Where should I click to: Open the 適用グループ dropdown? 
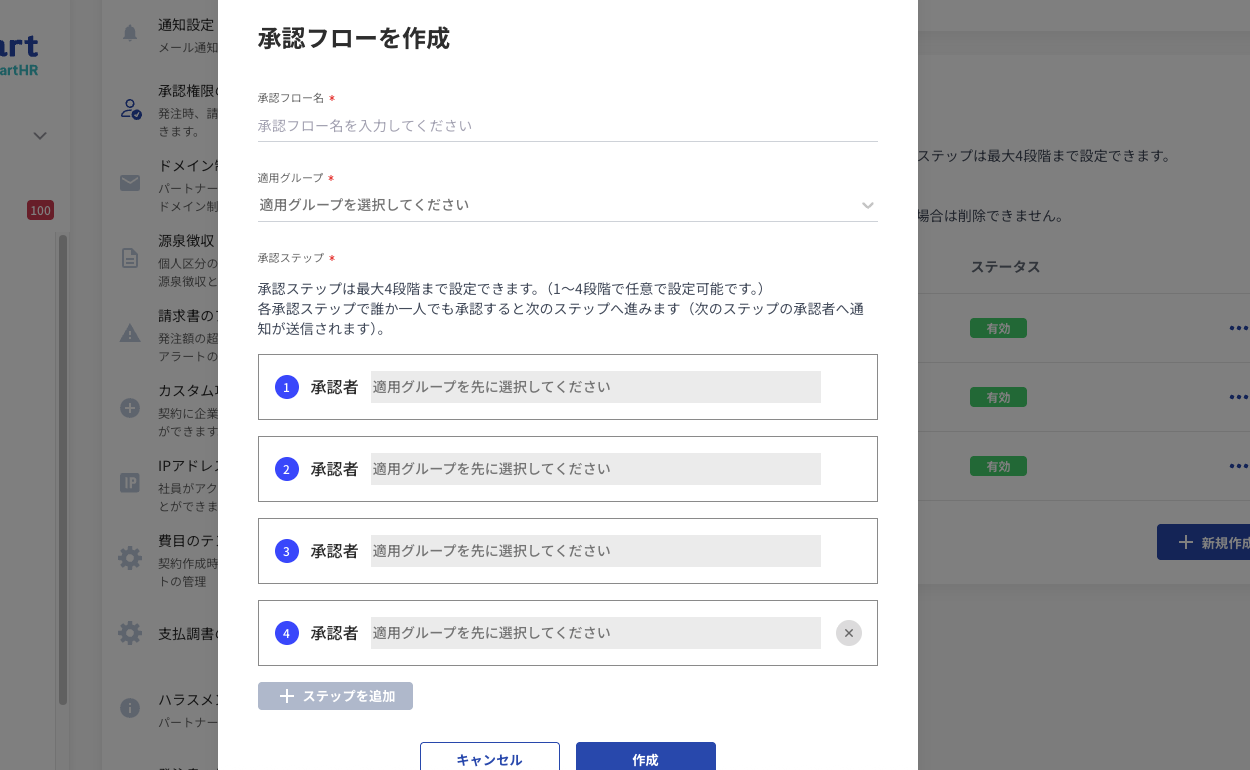coord(567,205)
